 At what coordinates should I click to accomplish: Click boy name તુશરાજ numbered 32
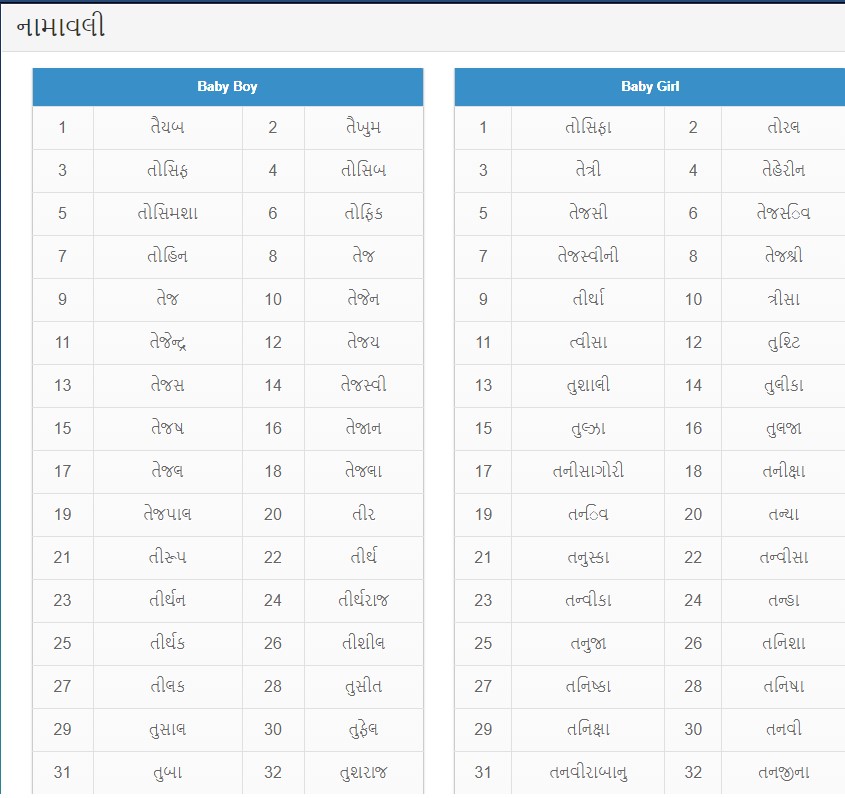tap(364, 772)
